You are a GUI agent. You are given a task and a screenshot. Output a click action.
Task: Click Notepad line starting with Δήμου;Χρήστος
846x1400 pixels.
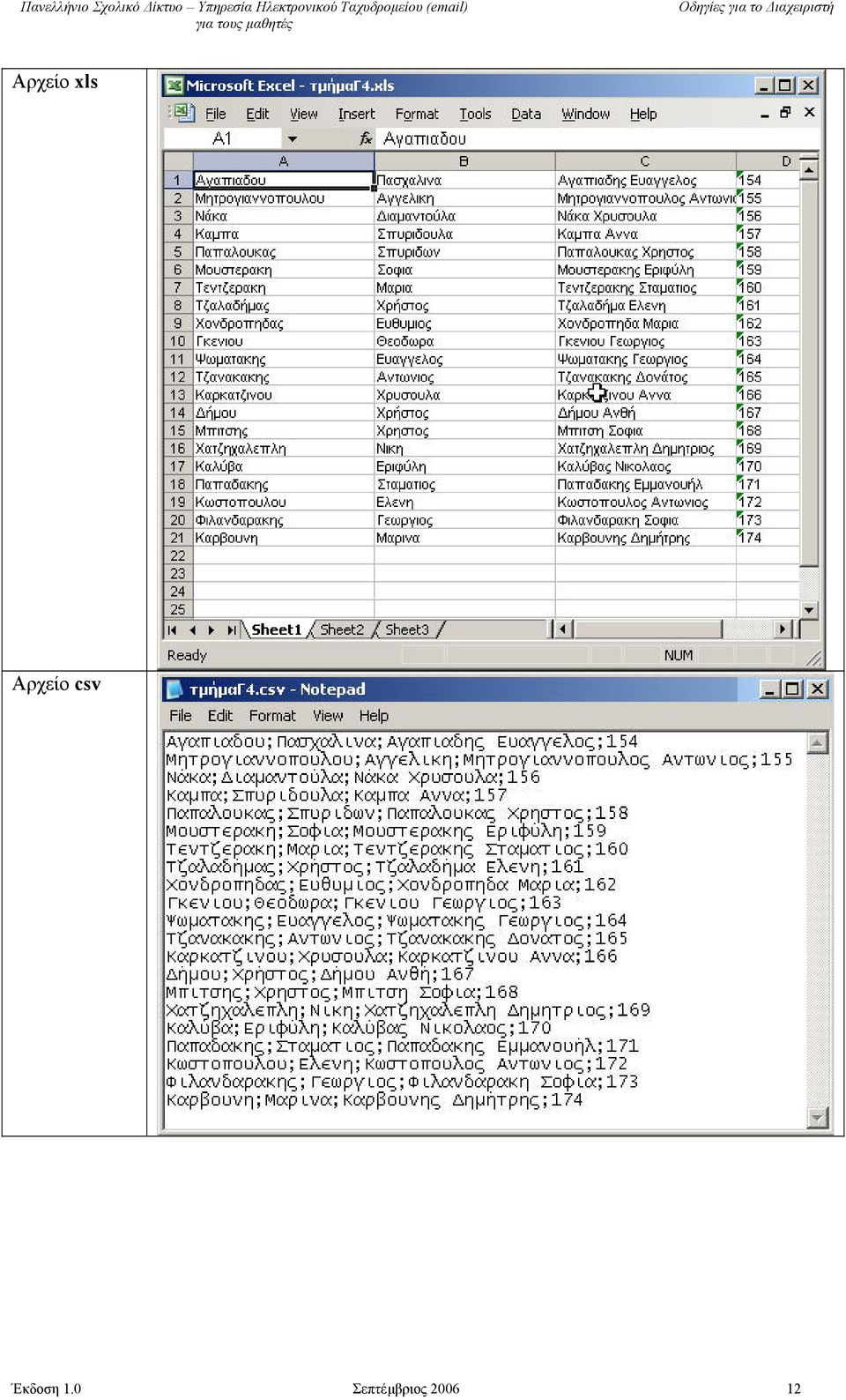click(x=320, y=974)
